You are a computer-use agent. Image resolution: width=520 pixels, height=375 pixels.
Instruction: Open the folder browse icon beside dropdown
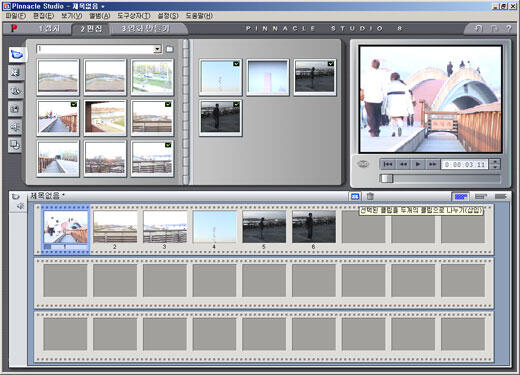tap(170, 49)
